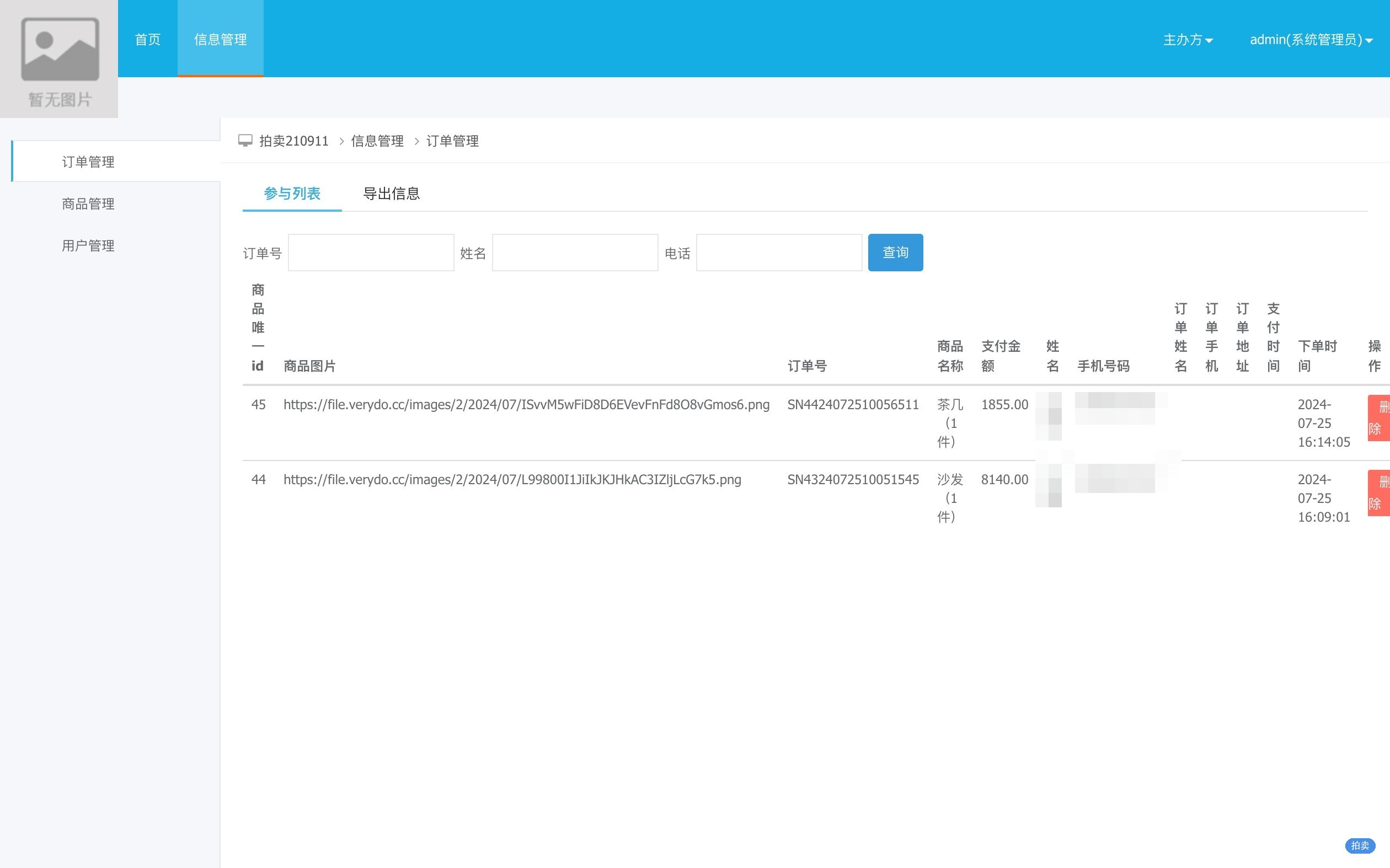Viewport: 1390px width, 868px height.
Task: Click payment amount 1855.00
Action: (1004, 405)
